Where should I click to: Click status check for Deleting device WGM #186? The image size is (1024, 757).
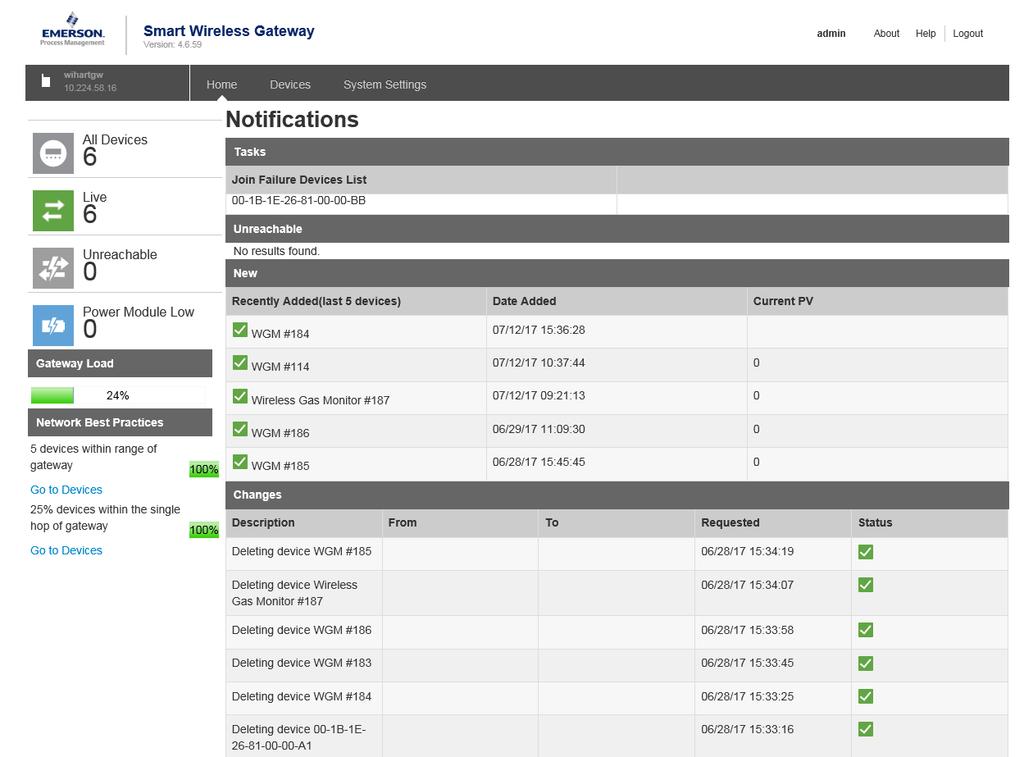click(x=866, y=630)
